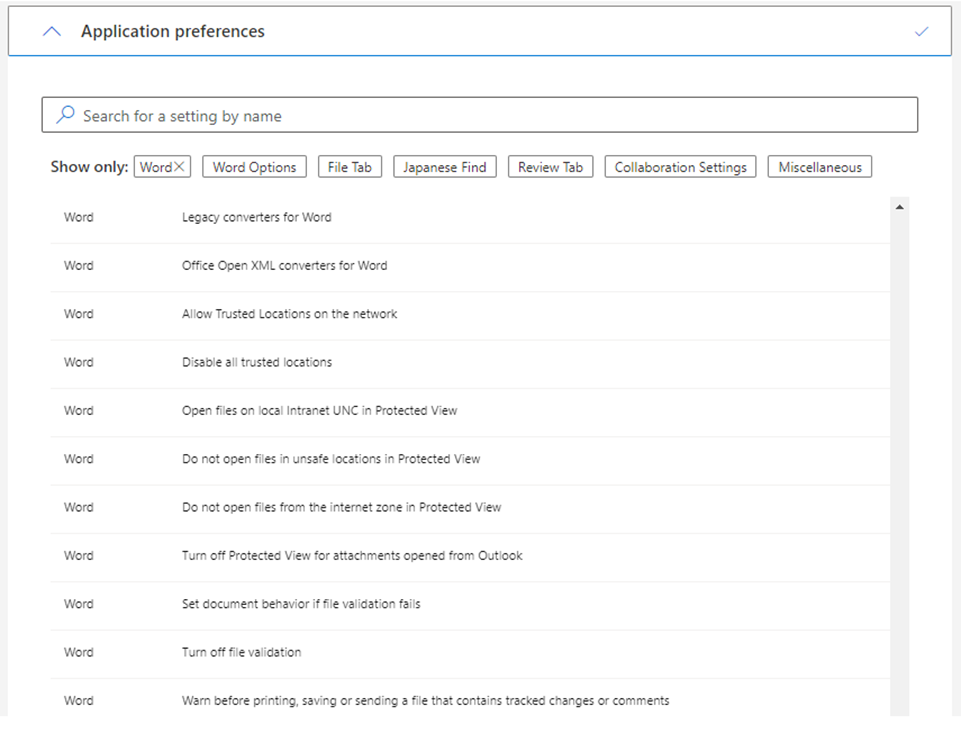Remove the Word filter using its X
The width and height of the screenshot is (961, 733).
pos(180,167)
